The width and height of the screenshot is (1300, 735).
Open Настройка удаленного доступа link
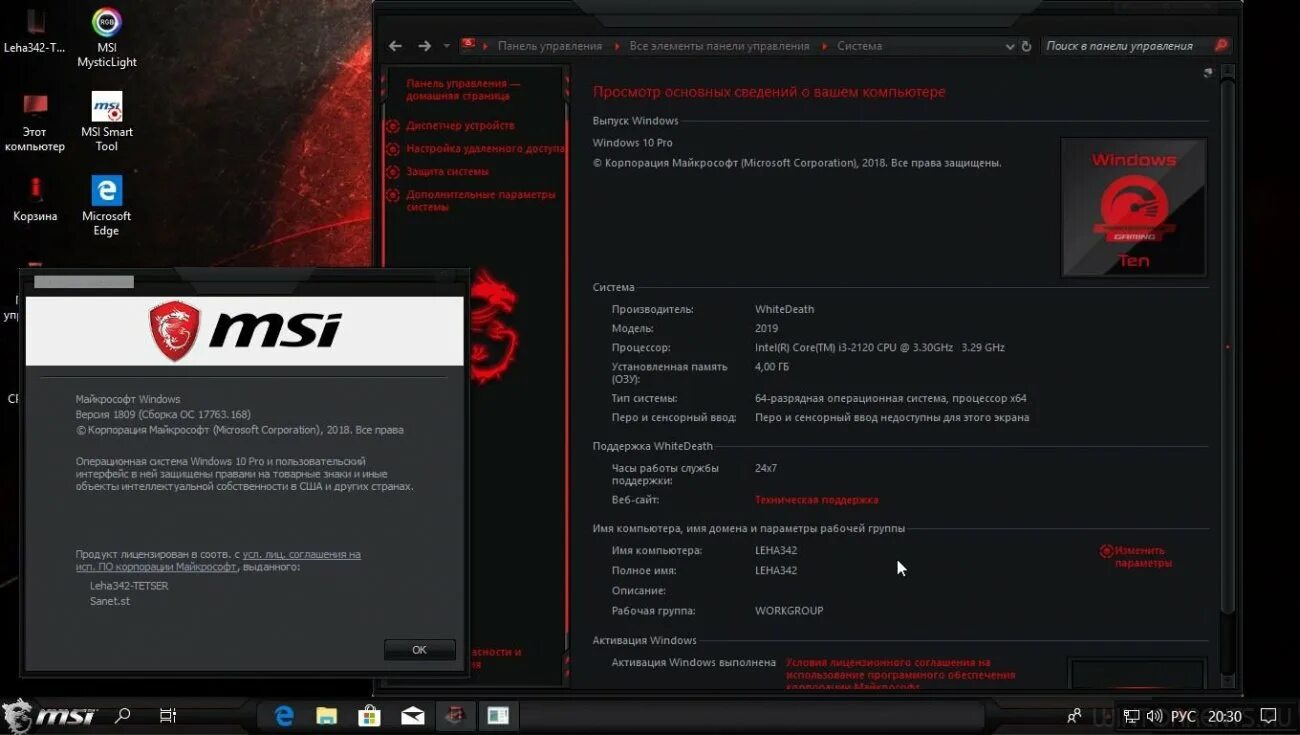[486, 149]
